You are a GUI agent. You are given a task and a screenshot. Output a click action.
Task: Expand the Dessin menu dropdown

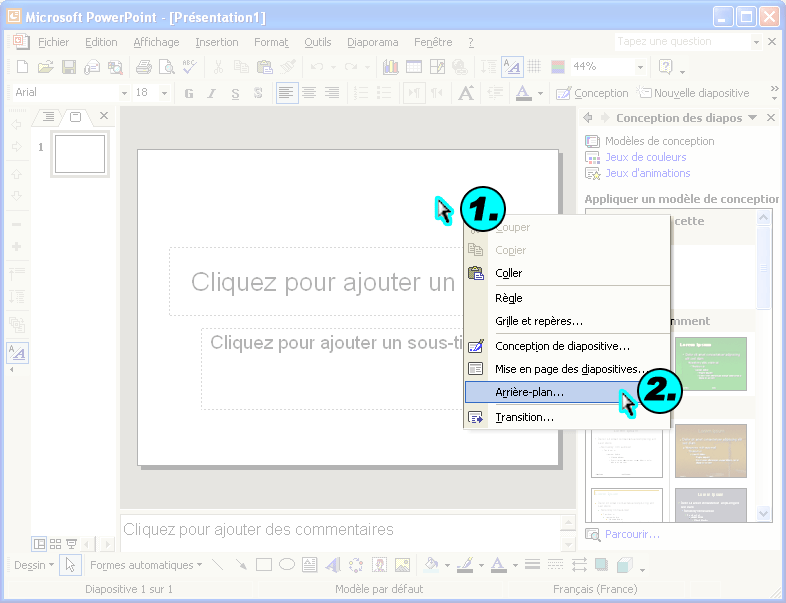(x=34, y=565)
